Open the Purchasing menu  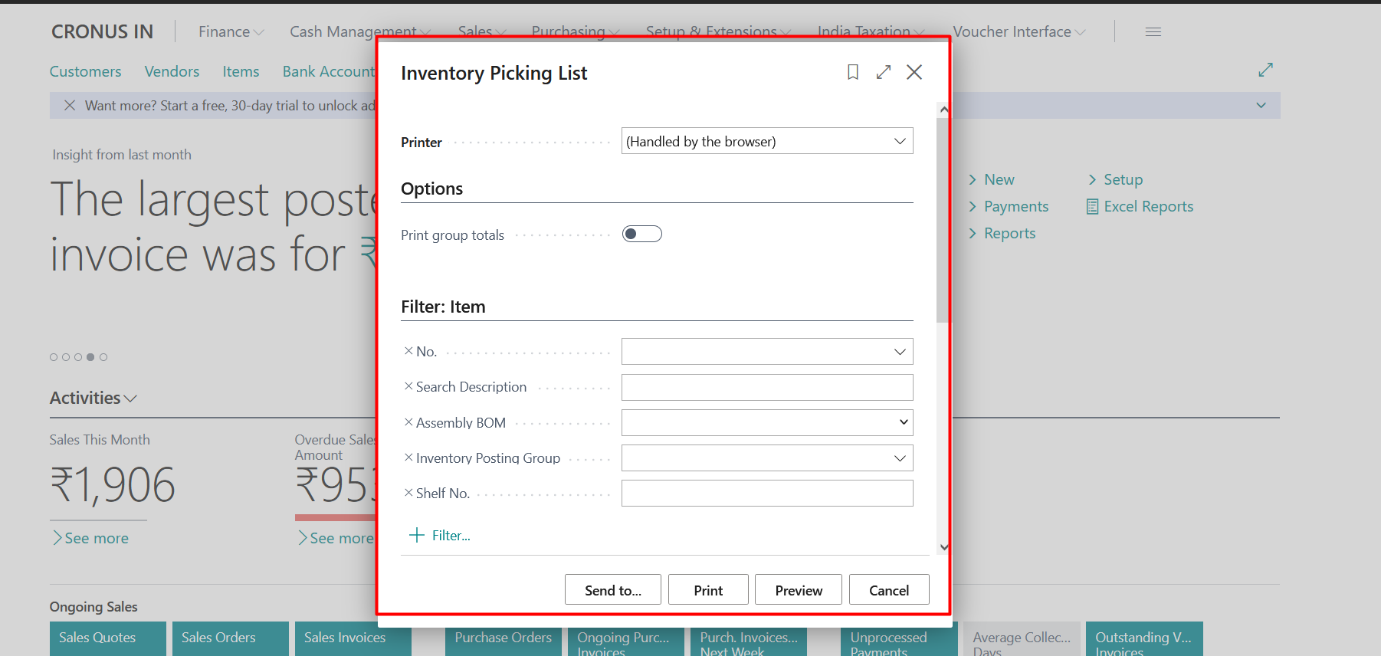[568, 31]
